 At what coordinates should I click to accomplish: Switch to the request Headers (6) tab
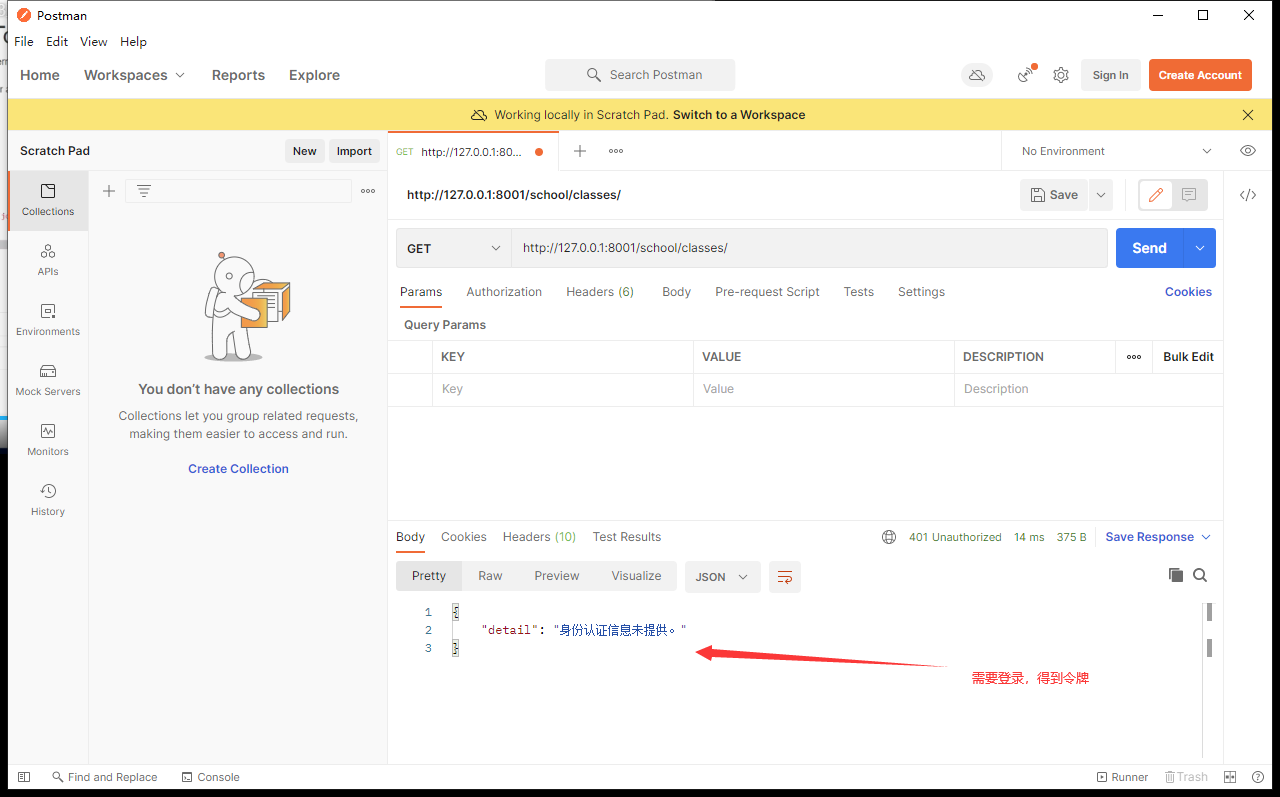pos(600,292)
